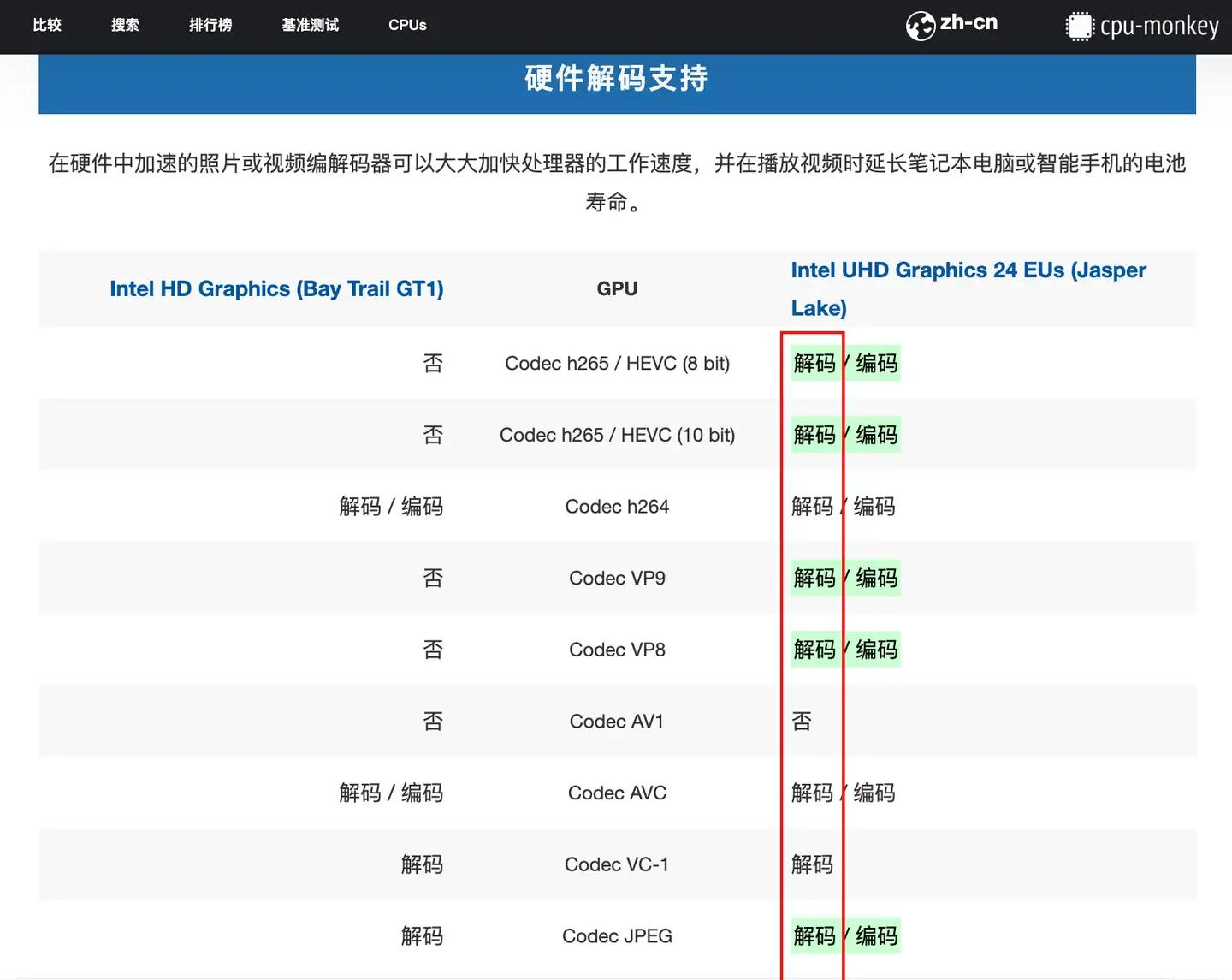Select the Codec JPEG row label

(617, 936)
